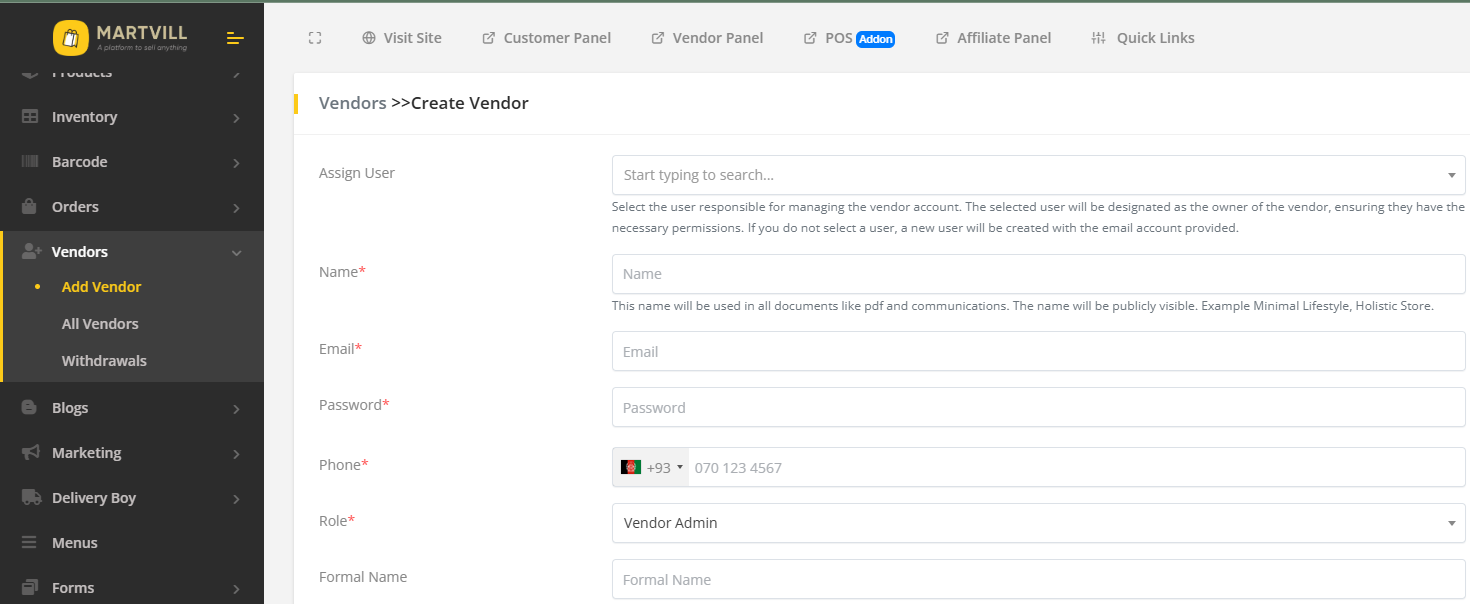Open the Role dropdown showing Vendor Admin
The width and height of the screenshot is (1470, 604).
click(1038, 523)
